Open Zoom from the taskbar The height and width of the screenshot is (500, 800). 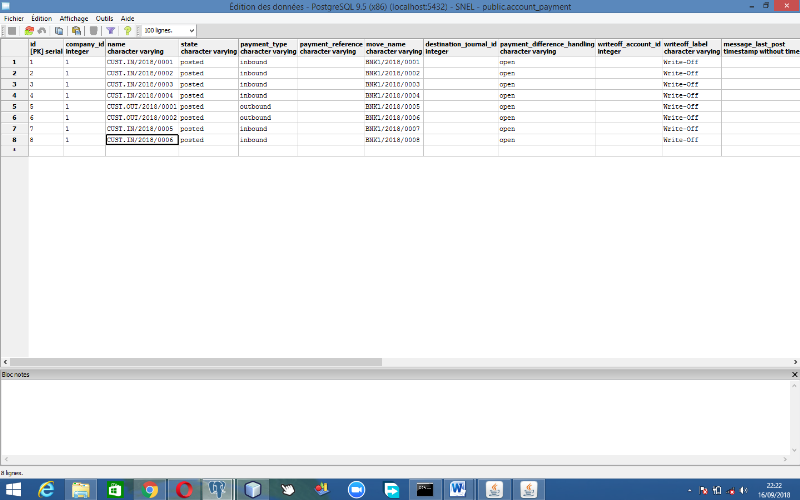(357, 490)
